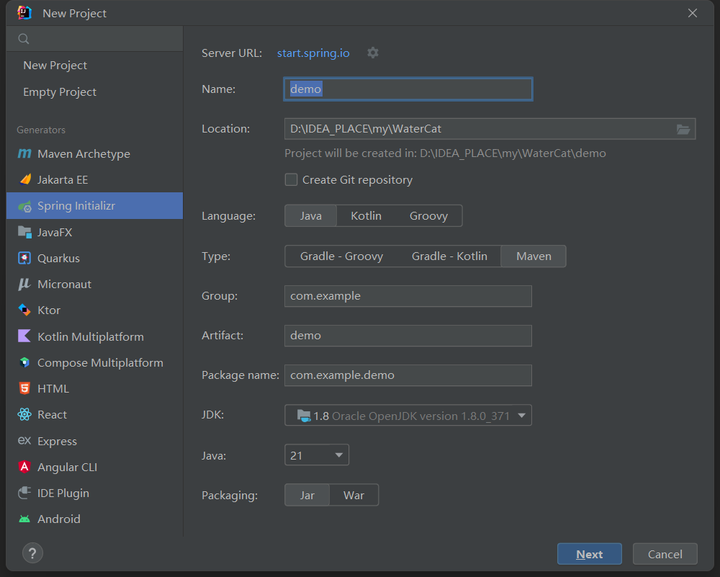Screen dimensions: 720x577
Task: Click the Next button
Action: point(589,554)
